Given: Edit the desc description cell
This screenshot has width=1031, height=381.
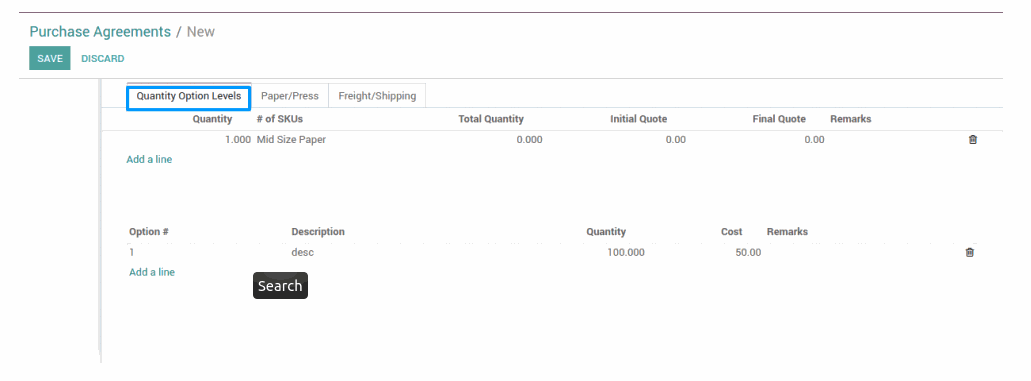Looking at the screenshot, I should (x=302, y=252).
